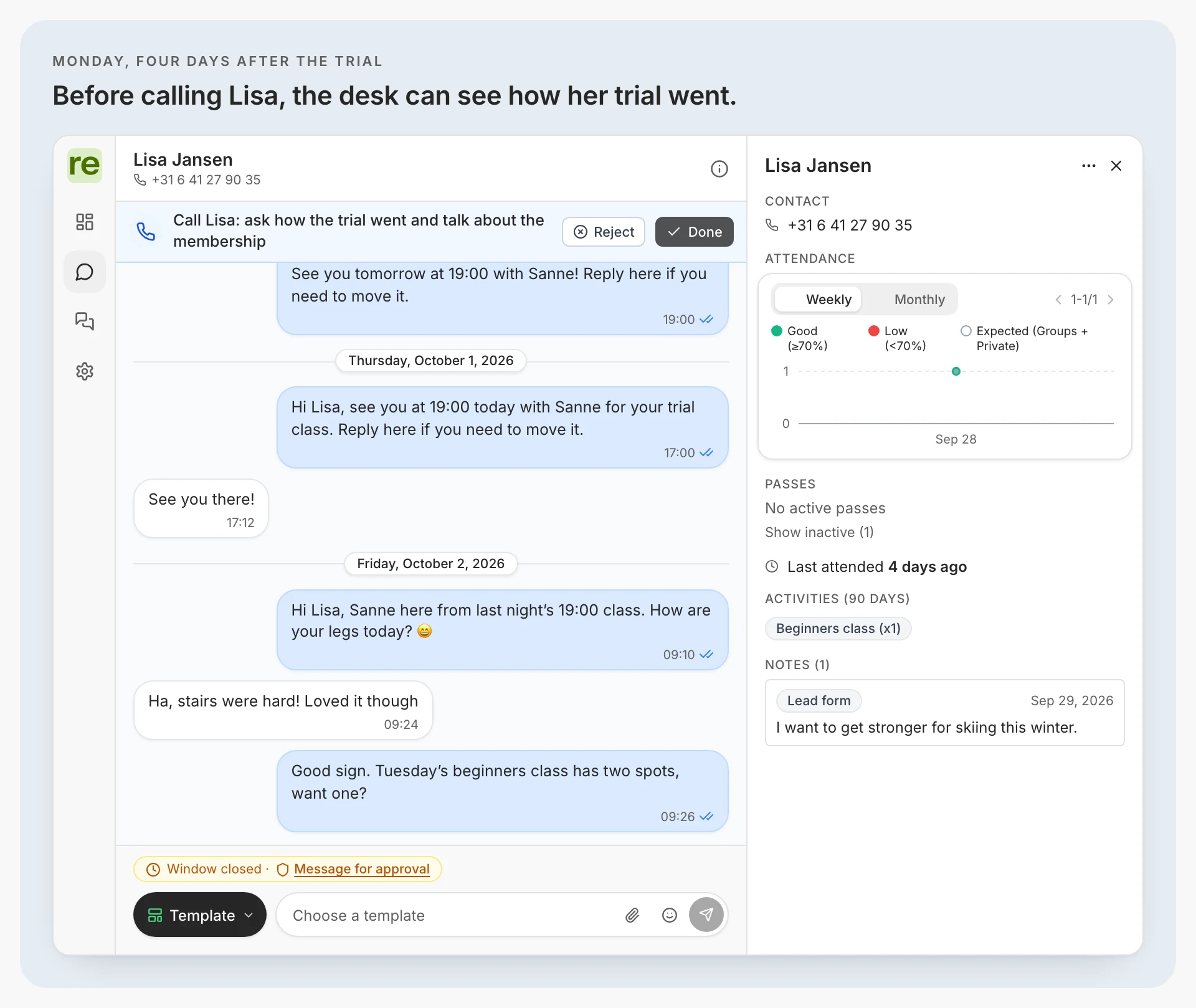The image size is (1196, 1008).
Task: Open the emoji picker smiley icon
Action: (669, 915)
